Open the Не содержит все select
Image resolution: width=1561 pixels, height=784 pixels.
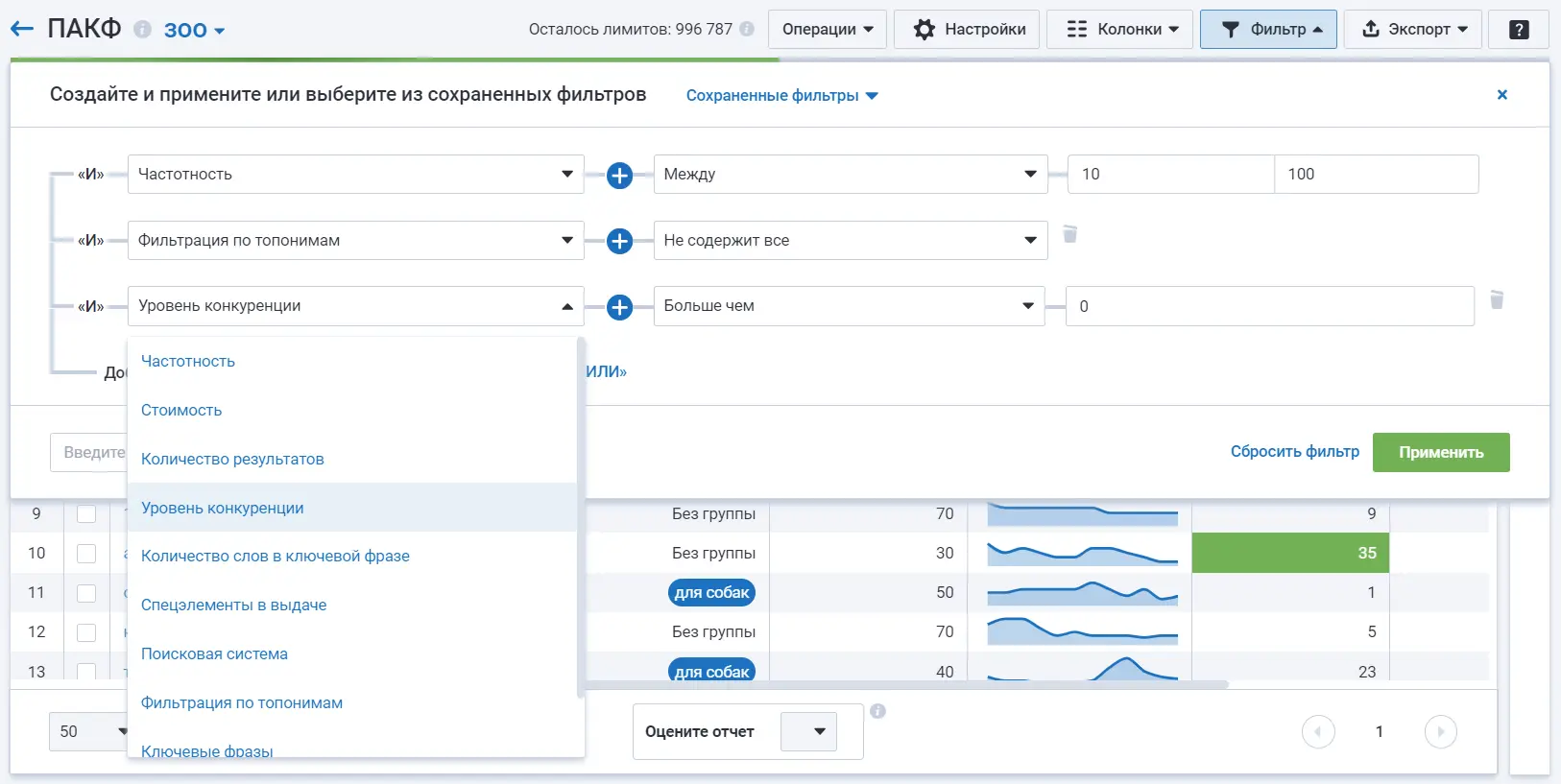(851, 241)
